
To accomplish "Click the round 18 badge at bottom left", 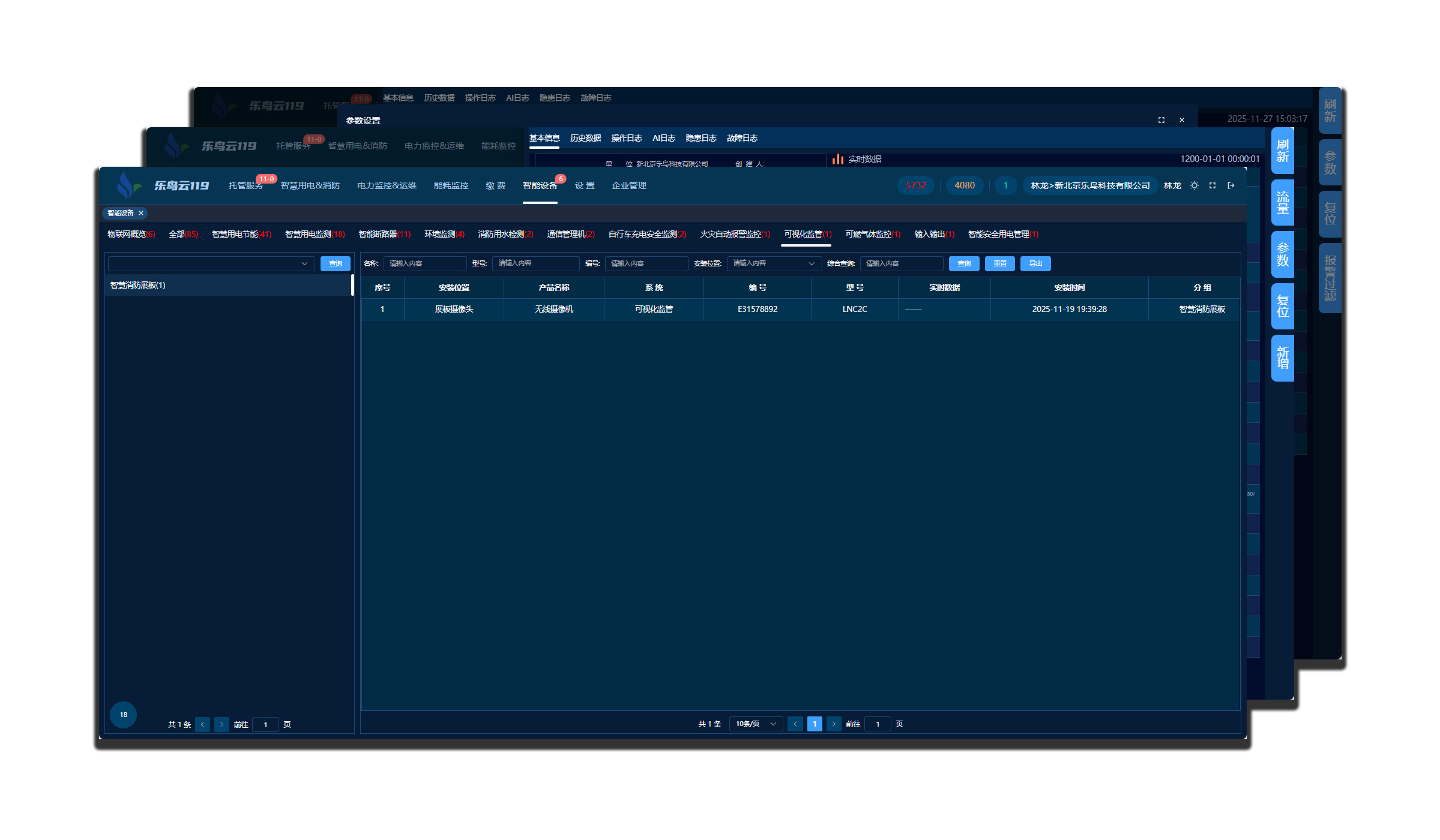I will 123,714.
